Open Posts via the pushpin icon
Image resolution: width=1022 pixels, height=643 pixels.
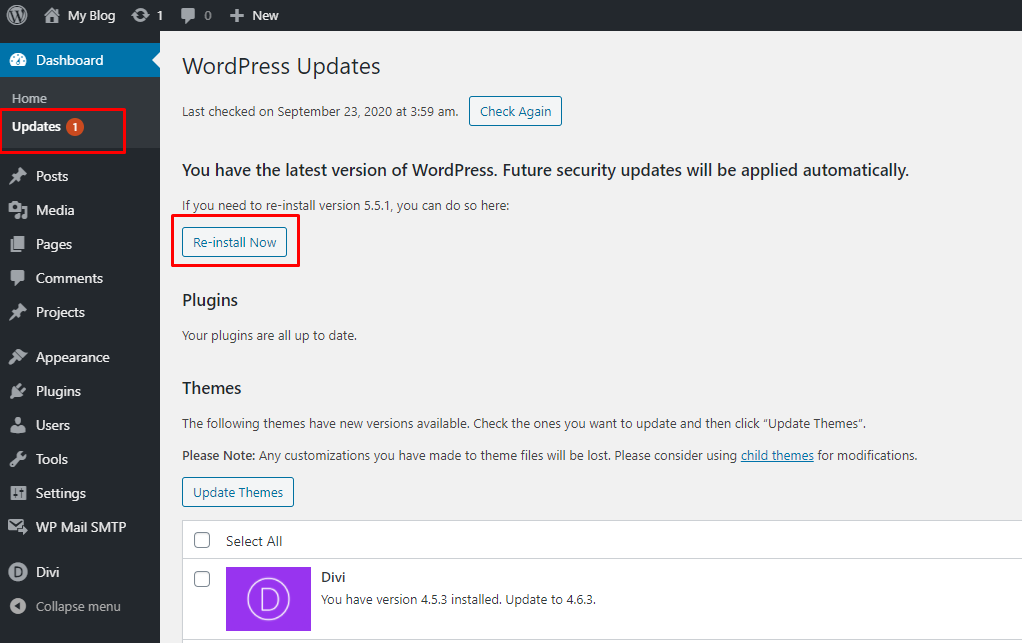18,176
